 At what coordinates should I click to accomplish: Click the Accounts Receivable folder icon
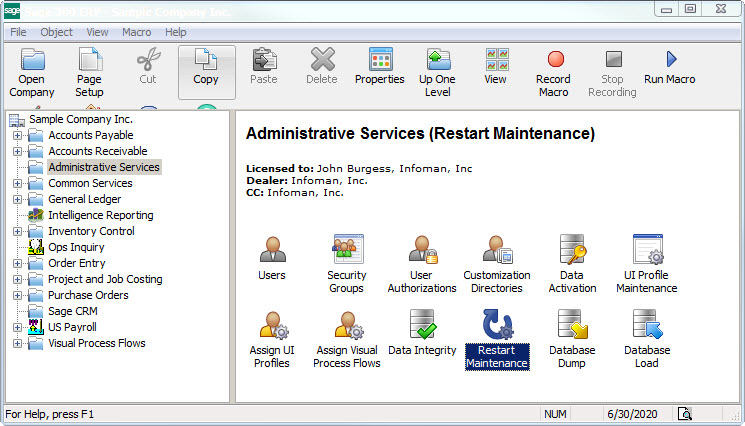(x=36, y=151)
